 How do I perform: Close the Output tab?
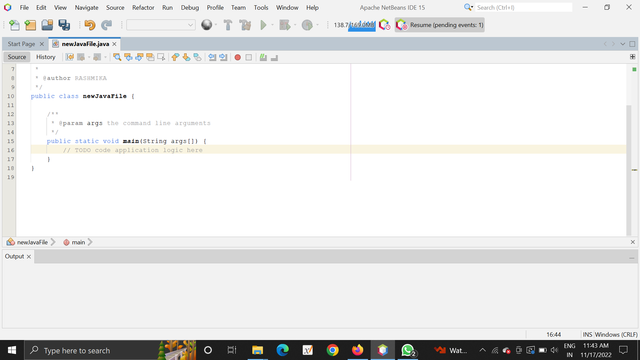coord(29,257)
